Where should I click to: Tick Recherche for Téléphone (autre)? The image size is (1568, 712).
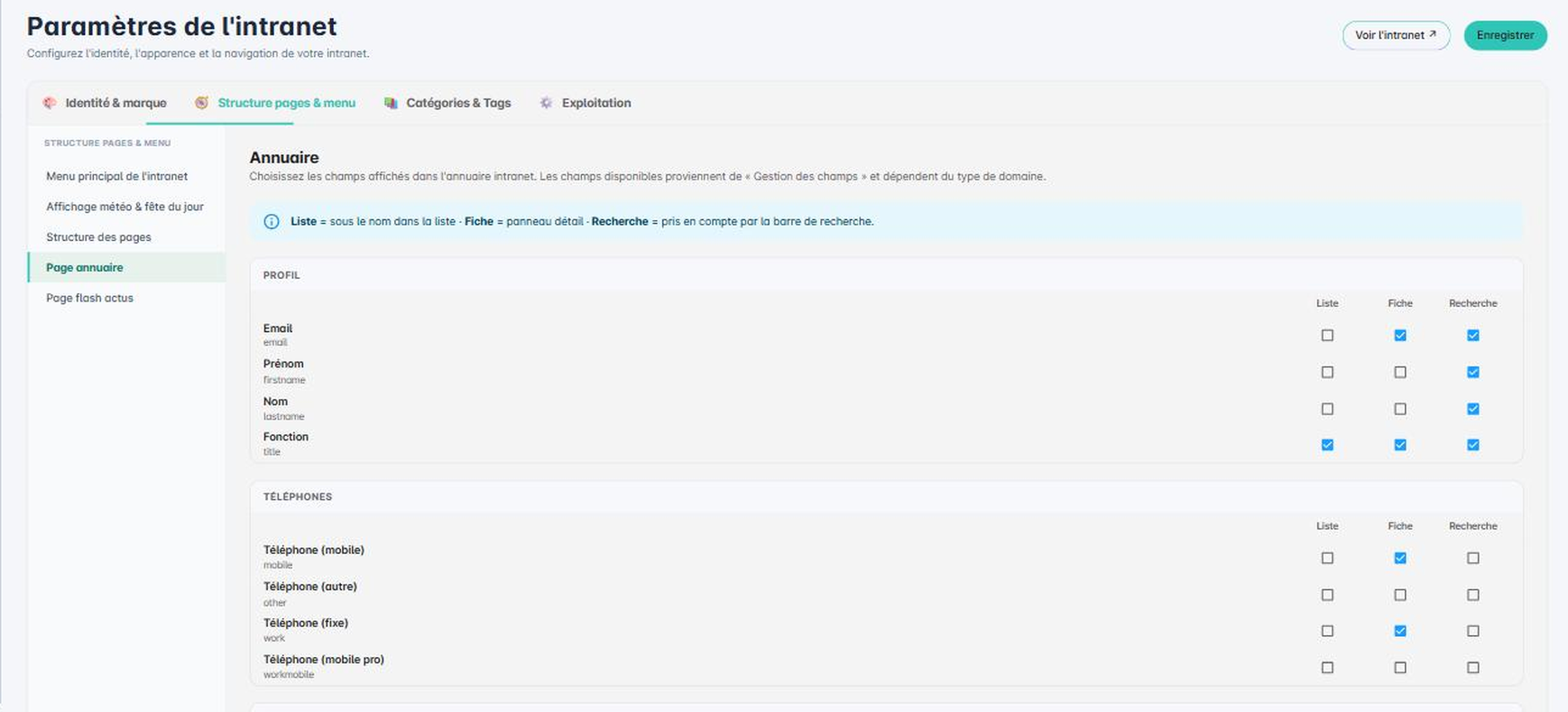click(1473, 595)
